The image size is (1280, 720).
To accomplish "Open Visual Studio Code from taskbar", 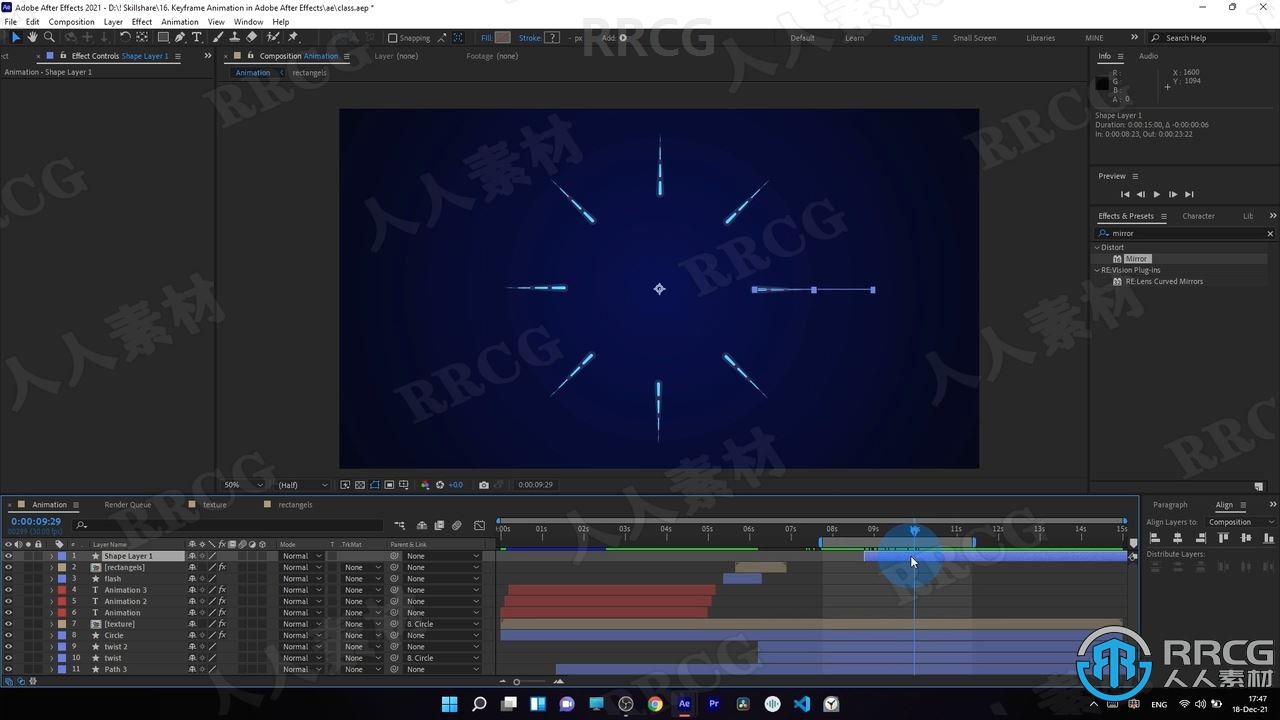I will click(801, 704).
